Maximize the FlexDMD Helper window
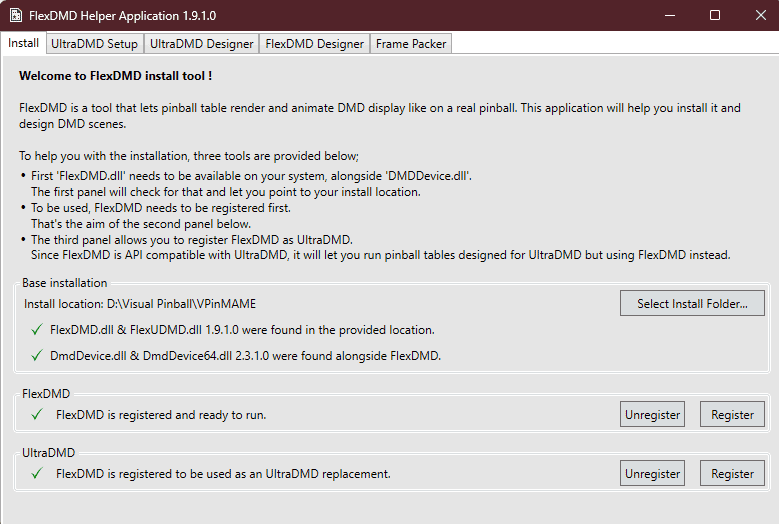The image size is (779, 524). [x=714, y=15]
